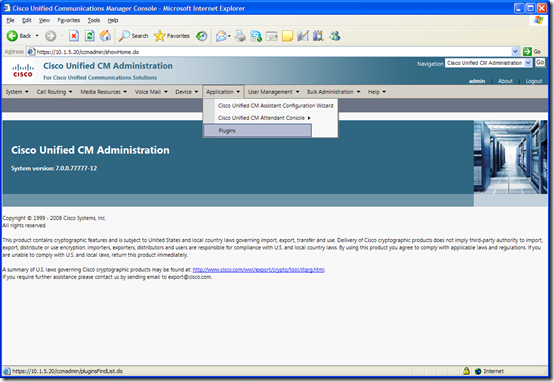This screenshot has width=554, height=382.
Task: Click the System version 7.0.0.77777-12 text
Action: tap(54, 168)
